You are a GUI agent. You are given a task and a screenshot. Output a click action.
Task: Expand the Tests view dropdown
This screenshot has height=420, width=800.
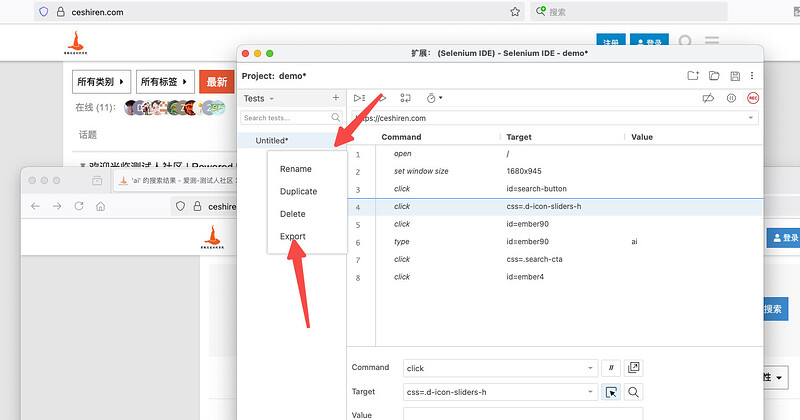click(x=259, y=98)
